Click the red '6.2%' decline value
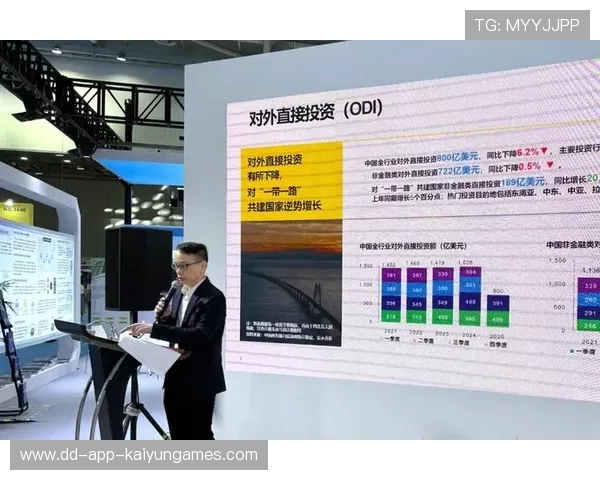Image resolution: width=600 pixels, height=480 pixels. (x=528, y=152)
